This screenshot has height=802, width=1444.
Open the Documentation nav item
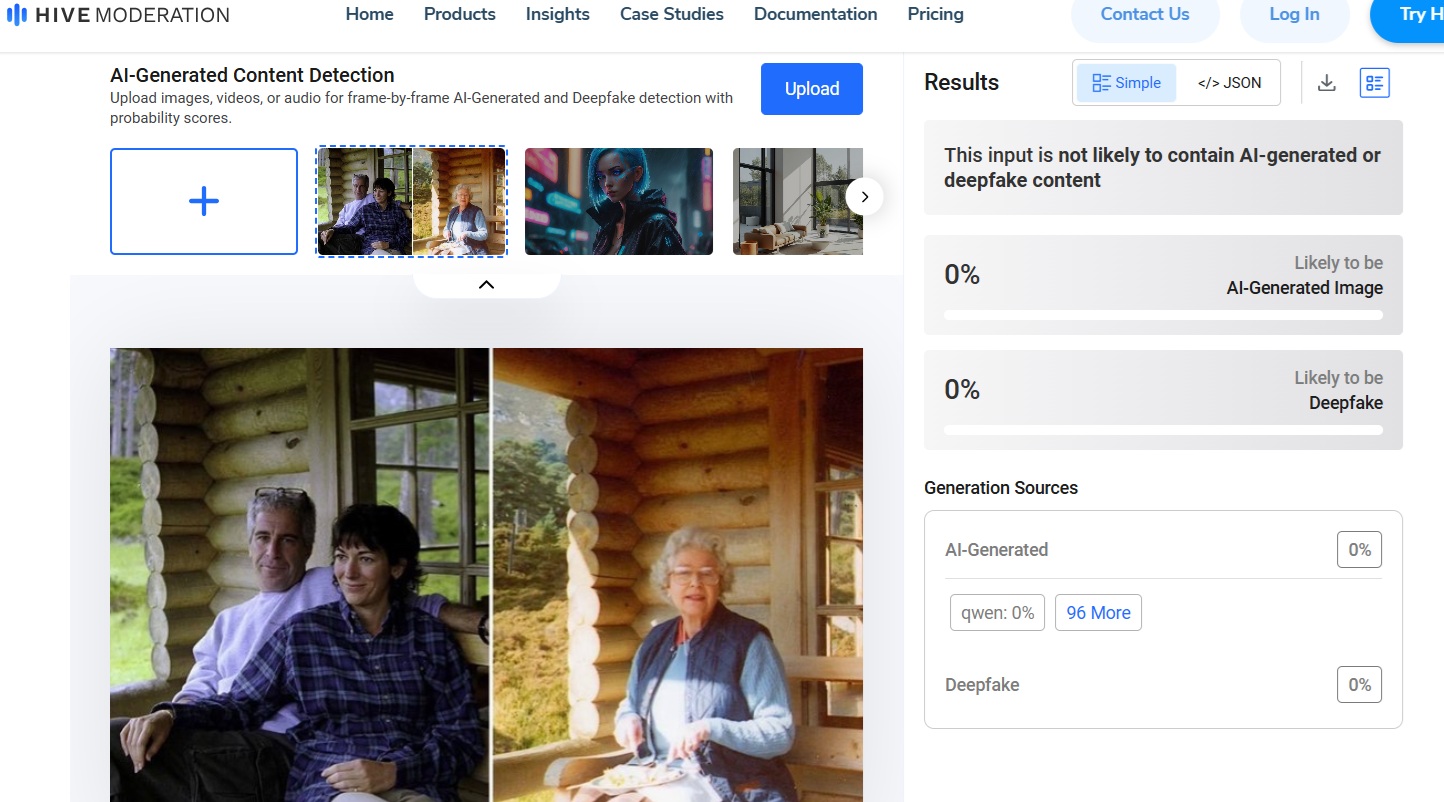pos(815,14)
